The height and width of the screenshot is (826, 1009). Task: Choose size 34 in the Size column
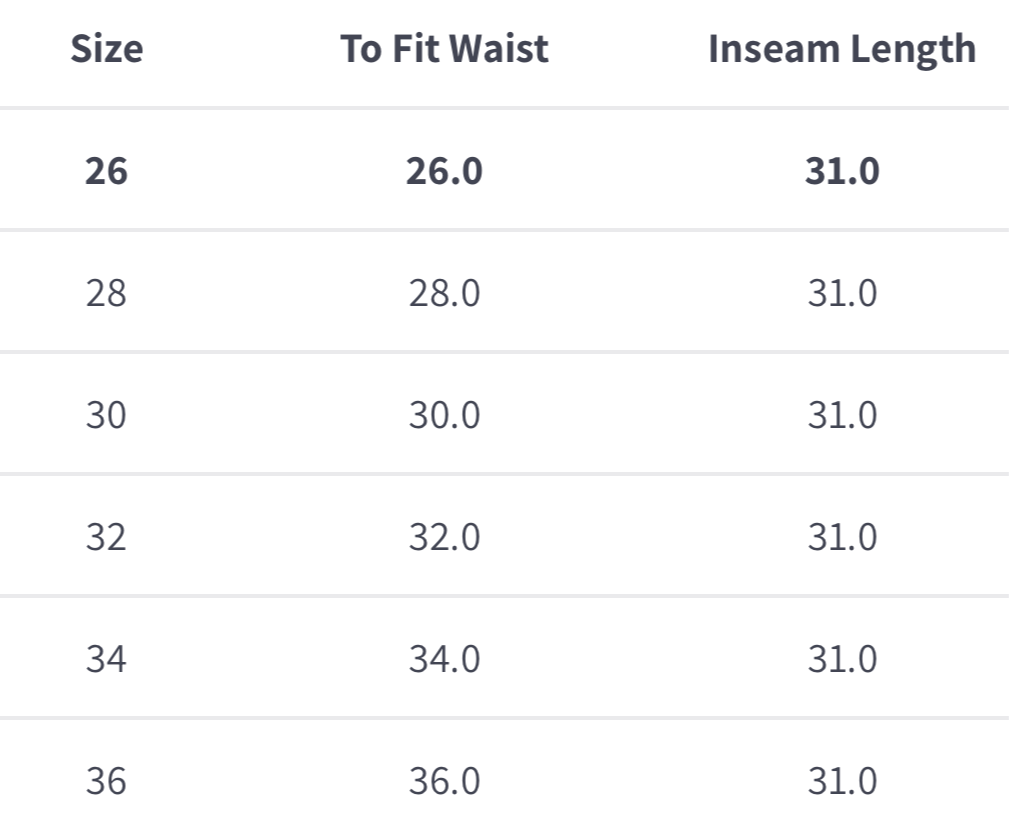[x=106, y=660]
